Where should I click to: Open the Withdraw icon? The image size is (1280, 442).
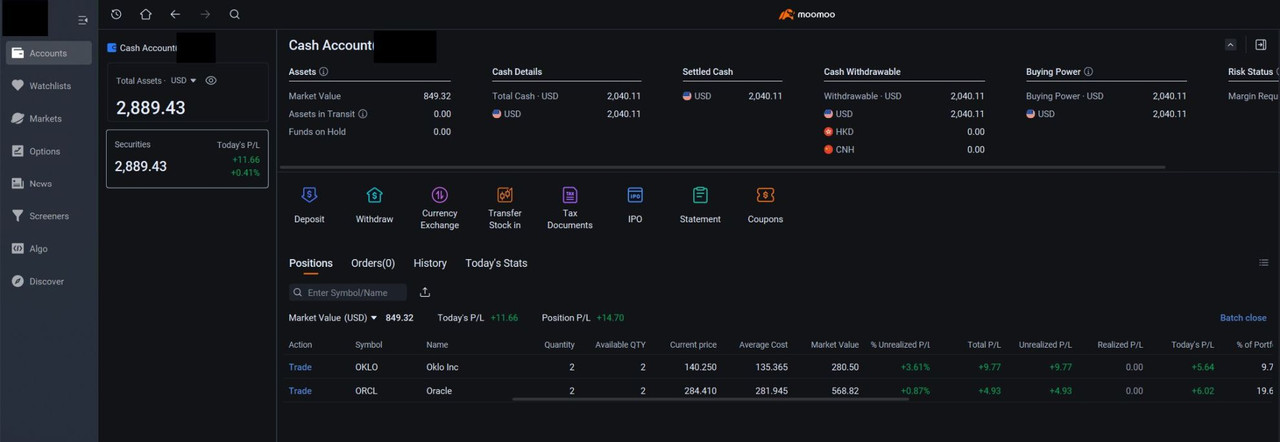coord(374,195)
